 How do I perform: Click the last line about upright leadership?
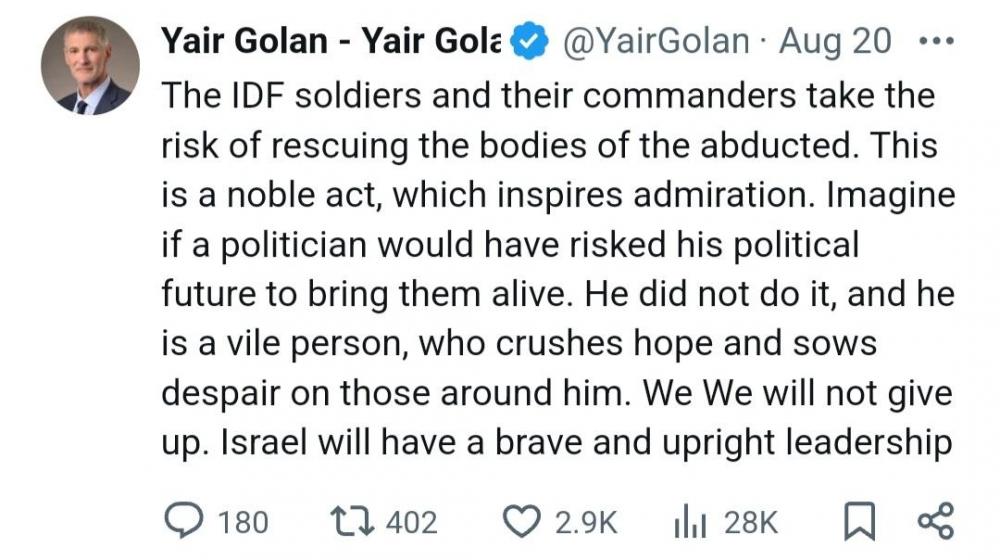554,441
